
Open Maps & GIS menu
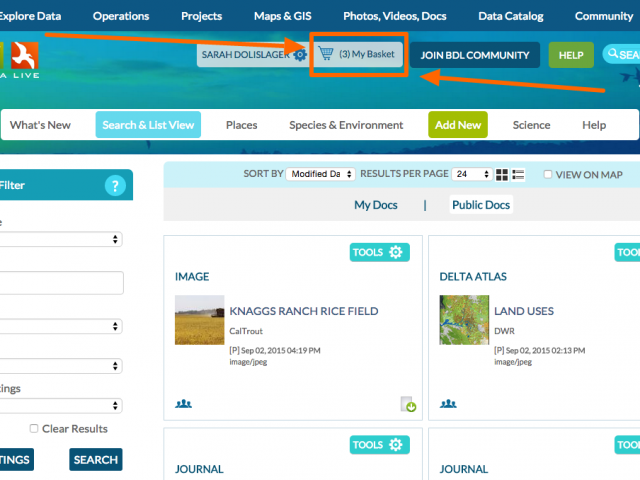(282, 16)
